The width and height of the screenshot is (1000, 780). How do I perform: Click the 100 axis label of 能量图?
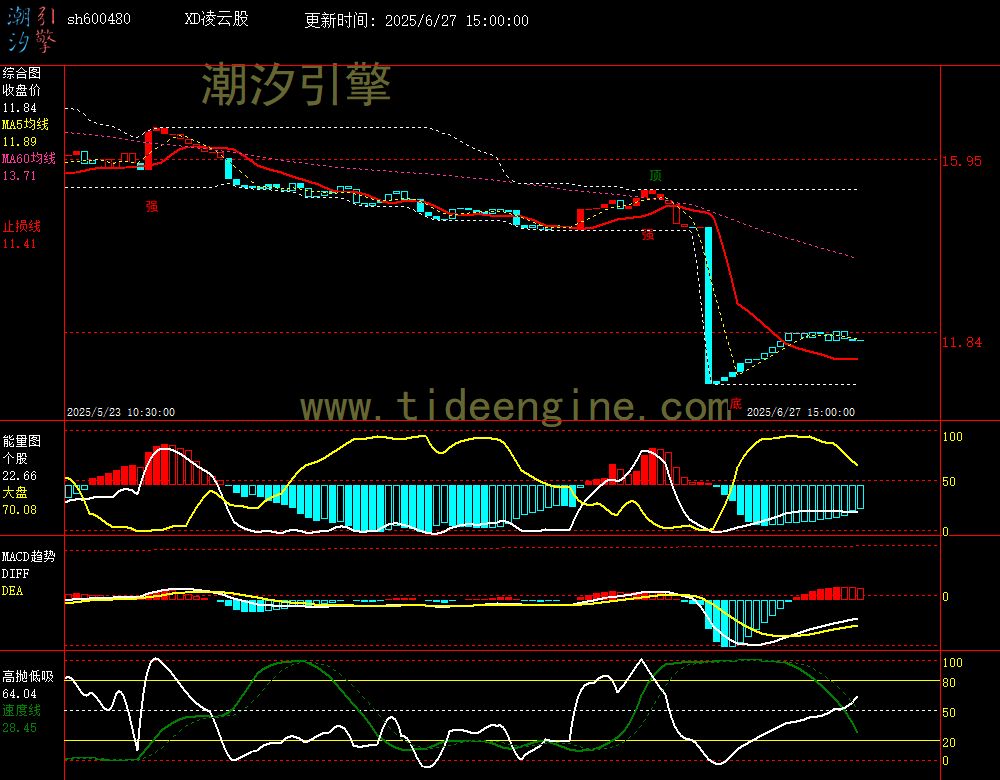952,437
